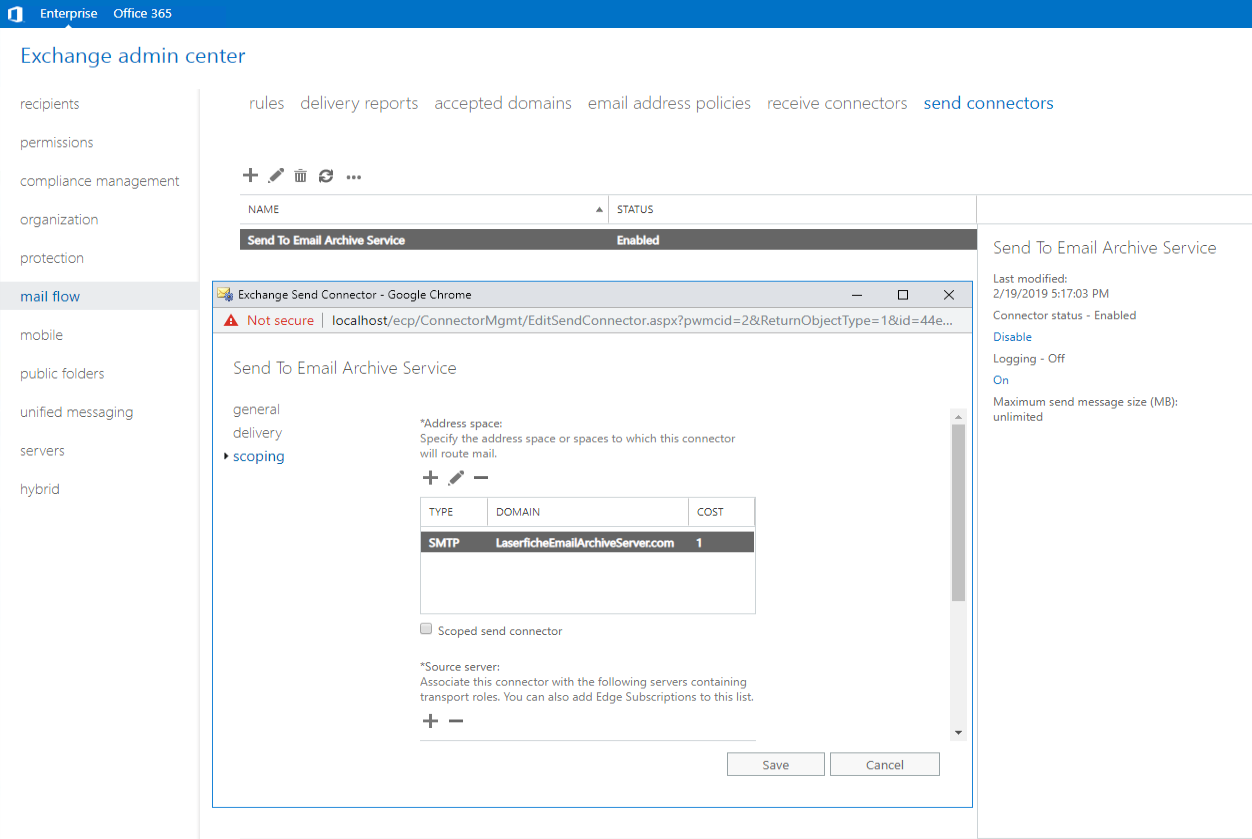Click the Office logo icon in top bar

[x=15, y=14]
